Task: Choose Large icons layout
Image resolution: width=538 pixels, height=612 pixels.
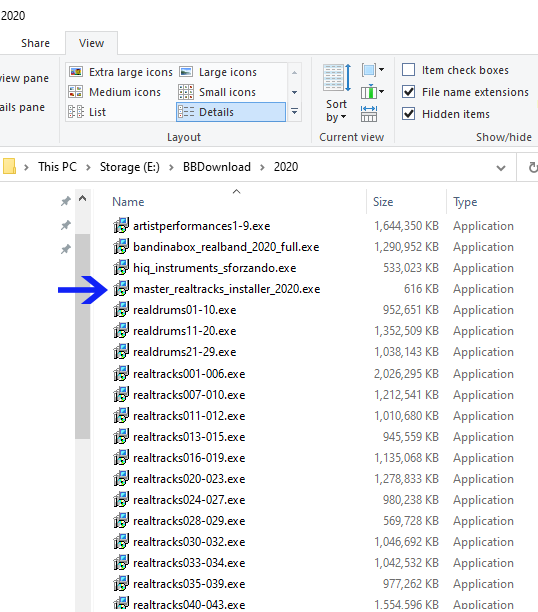Action: (218, 72)
